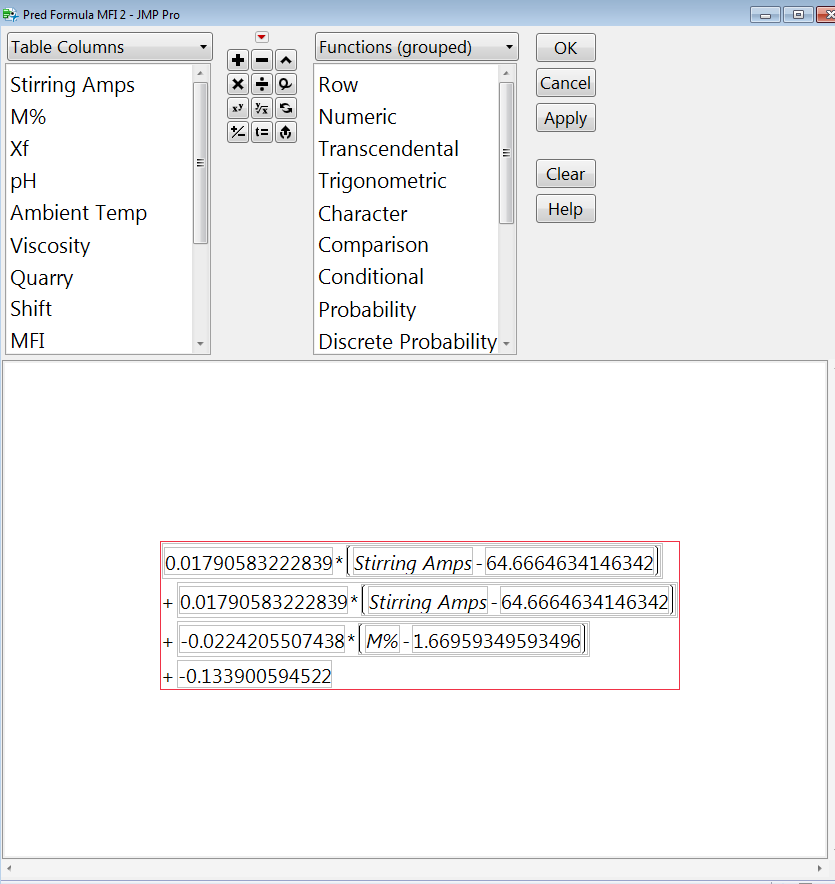This screenshot has width=835, height=884.
Task: Click the plus keypad icon
Action: pyautogui.click(x=237, y=60)
